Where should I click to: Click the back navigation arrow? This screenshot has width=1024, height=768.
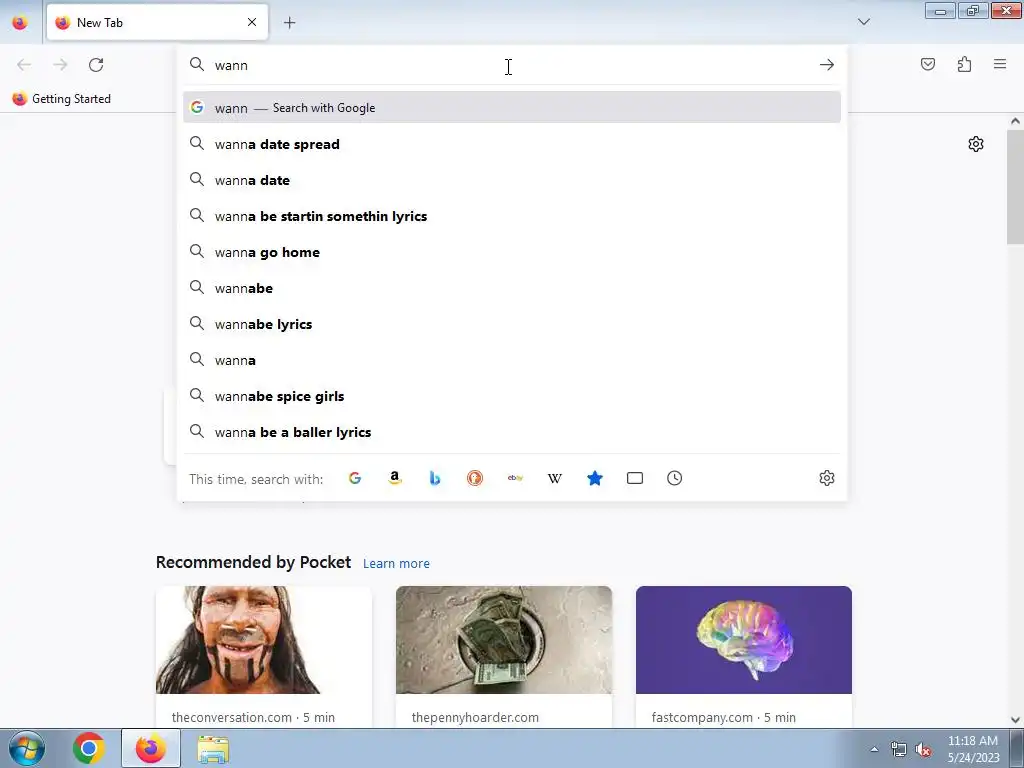[24, 65]
